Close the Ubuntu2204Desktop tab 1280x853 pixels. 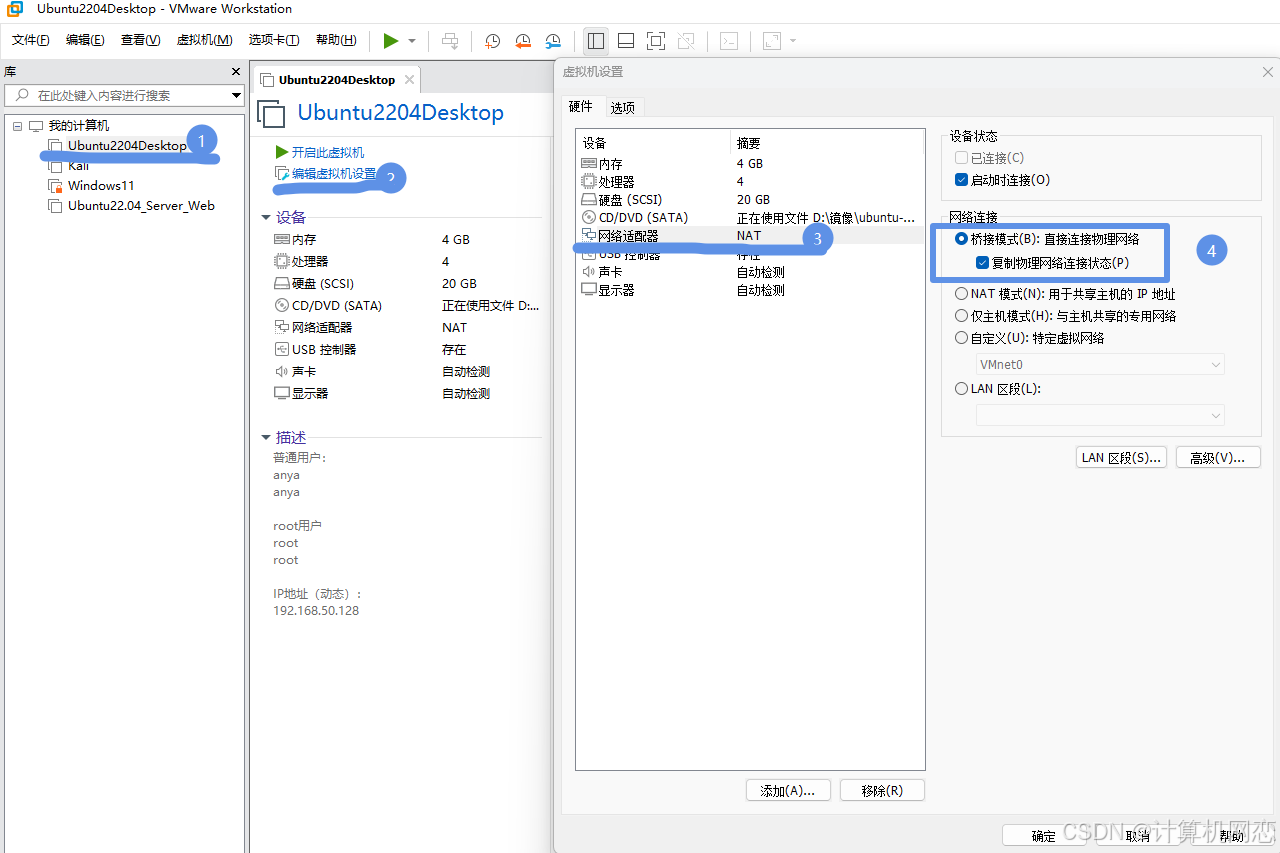(x=409, y=79)
